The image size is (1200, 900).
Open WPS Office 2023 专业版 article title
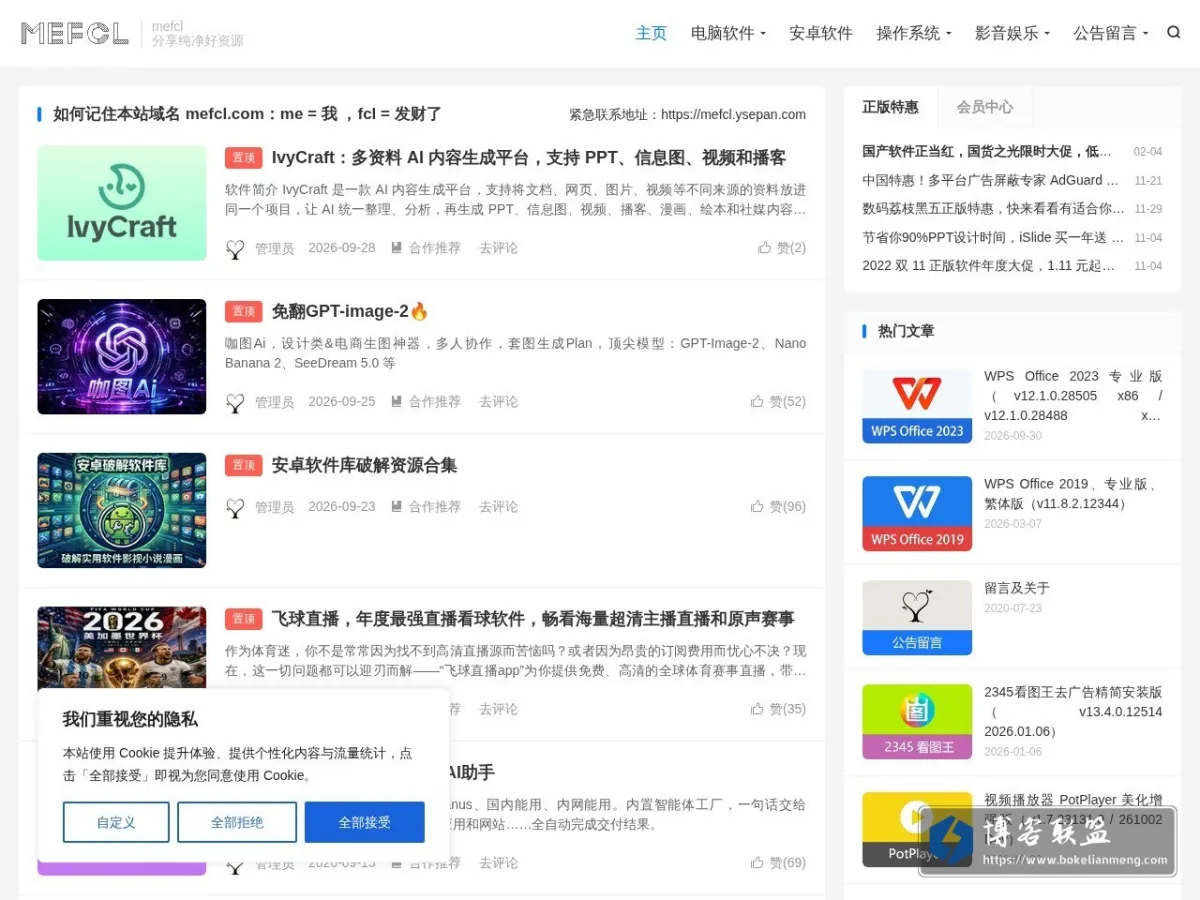coord(1073,396)
